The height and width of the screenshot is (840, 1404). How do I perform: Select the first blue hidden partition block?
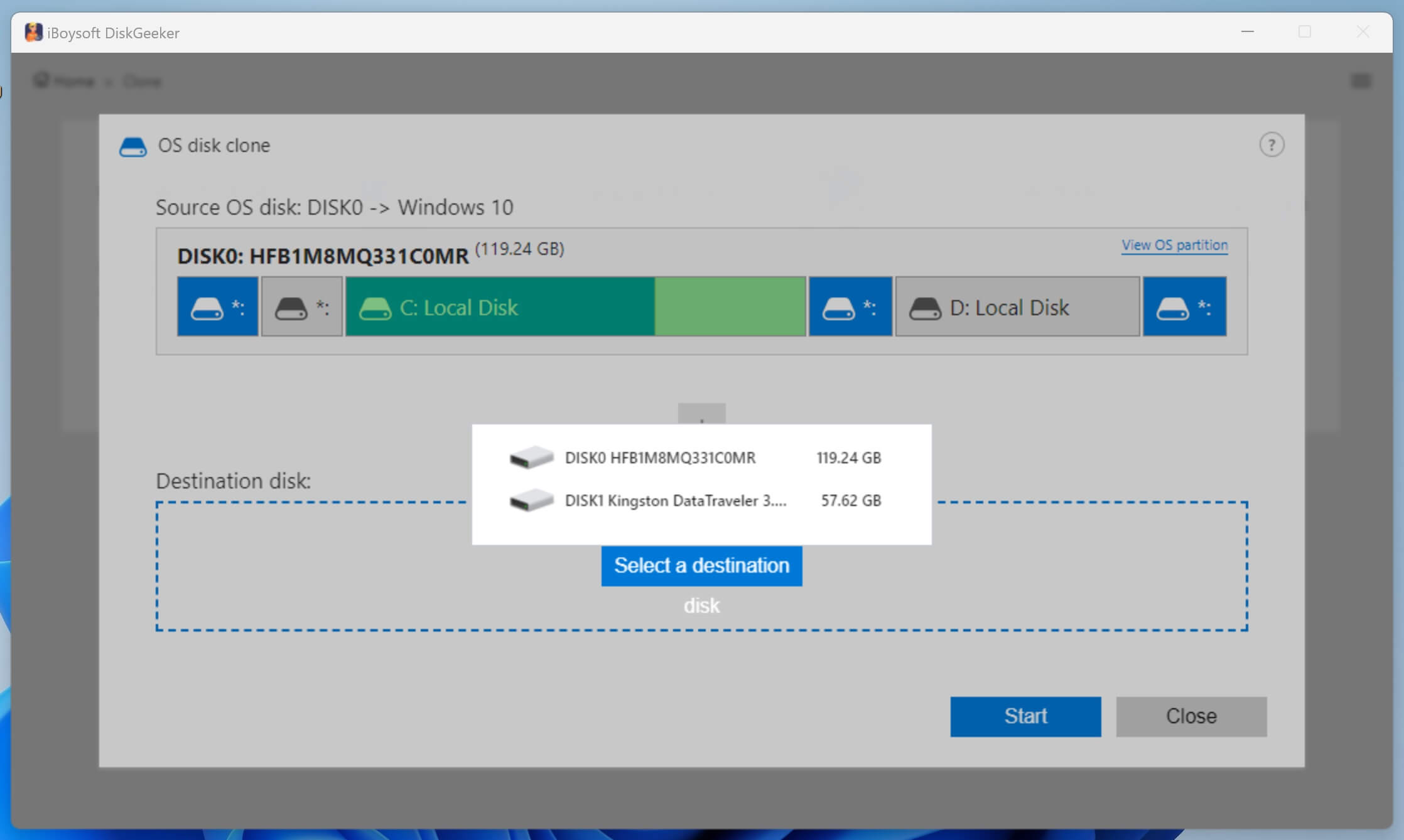pos(217,307)
